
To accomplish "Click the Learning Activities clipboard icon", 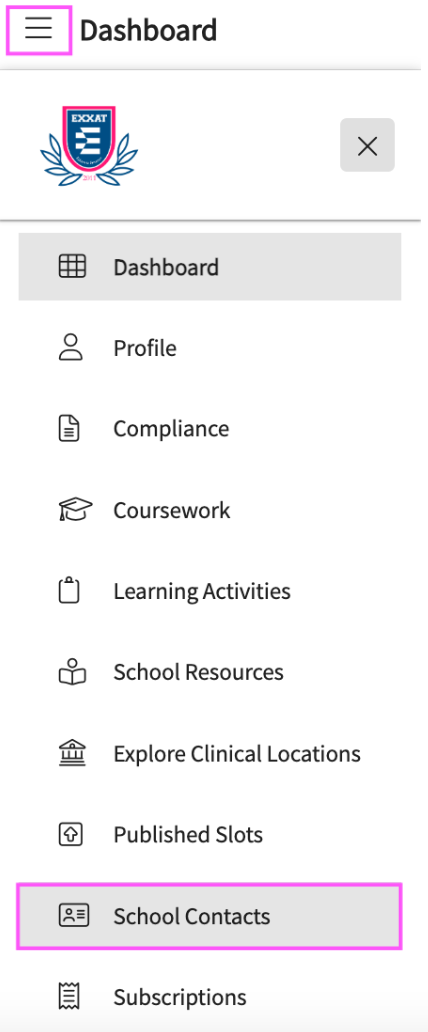I will (69, 590).
